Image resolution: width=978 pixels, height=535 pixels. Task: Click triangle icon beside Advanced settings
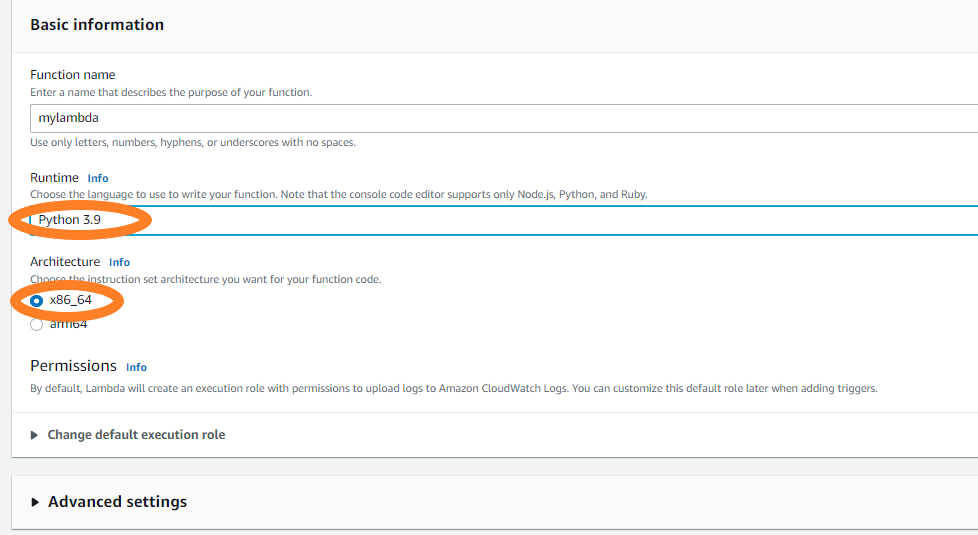[x=36, y=502]
